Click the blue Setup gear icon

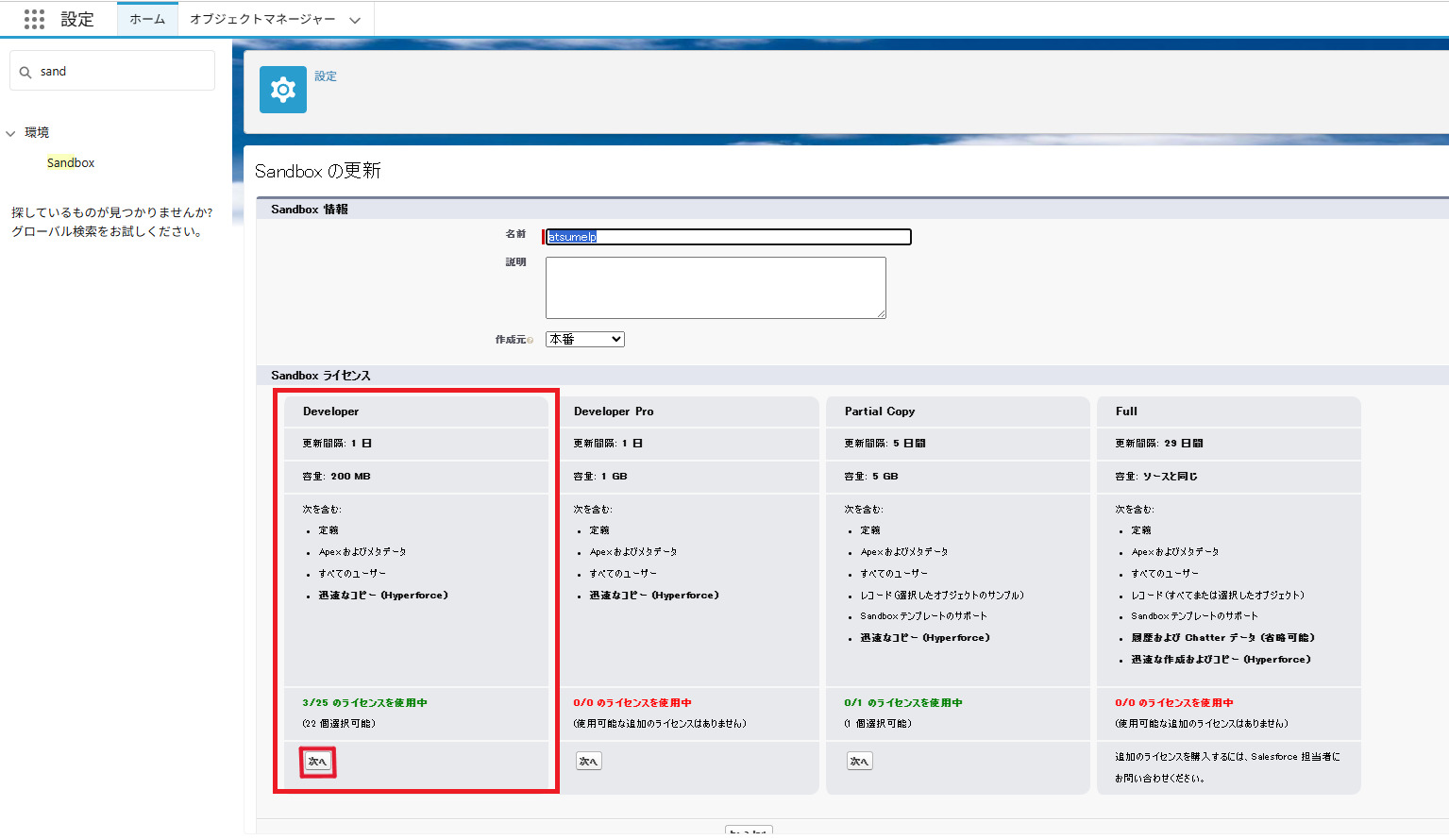click(283, 90)
